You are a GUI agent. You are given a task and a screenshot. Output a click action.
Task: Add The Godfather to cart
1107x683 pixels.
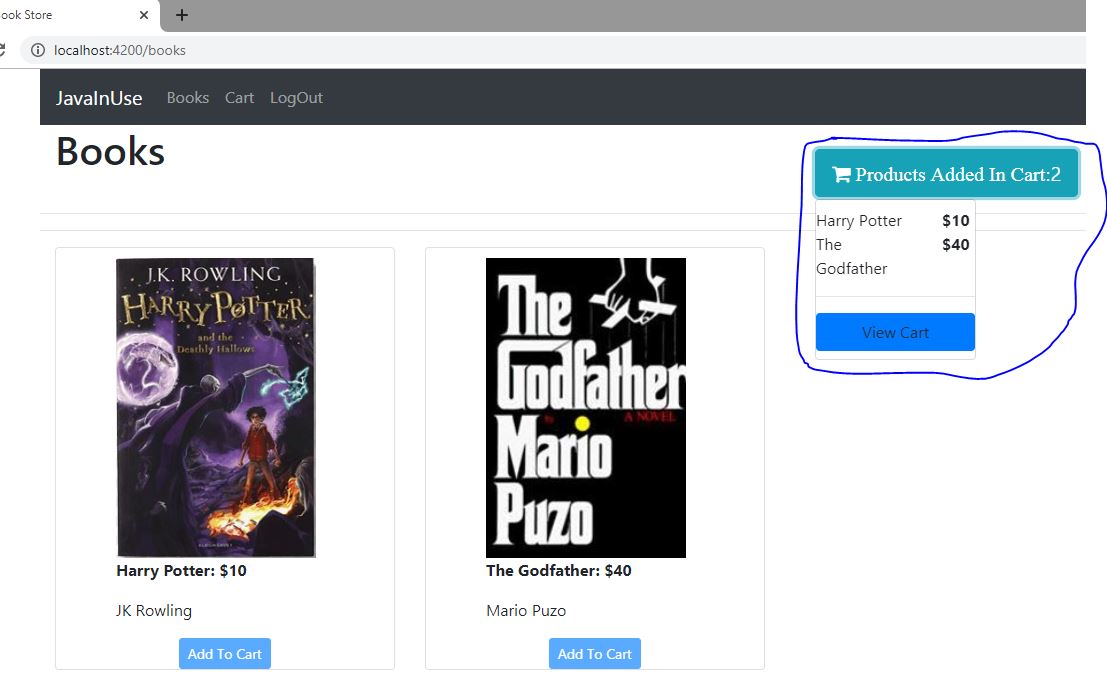594,654
